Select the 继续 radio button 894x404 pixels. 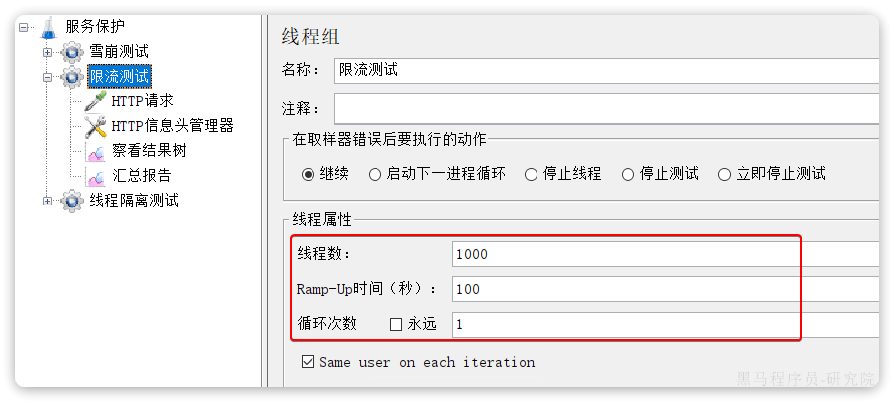tap(308, 174)
